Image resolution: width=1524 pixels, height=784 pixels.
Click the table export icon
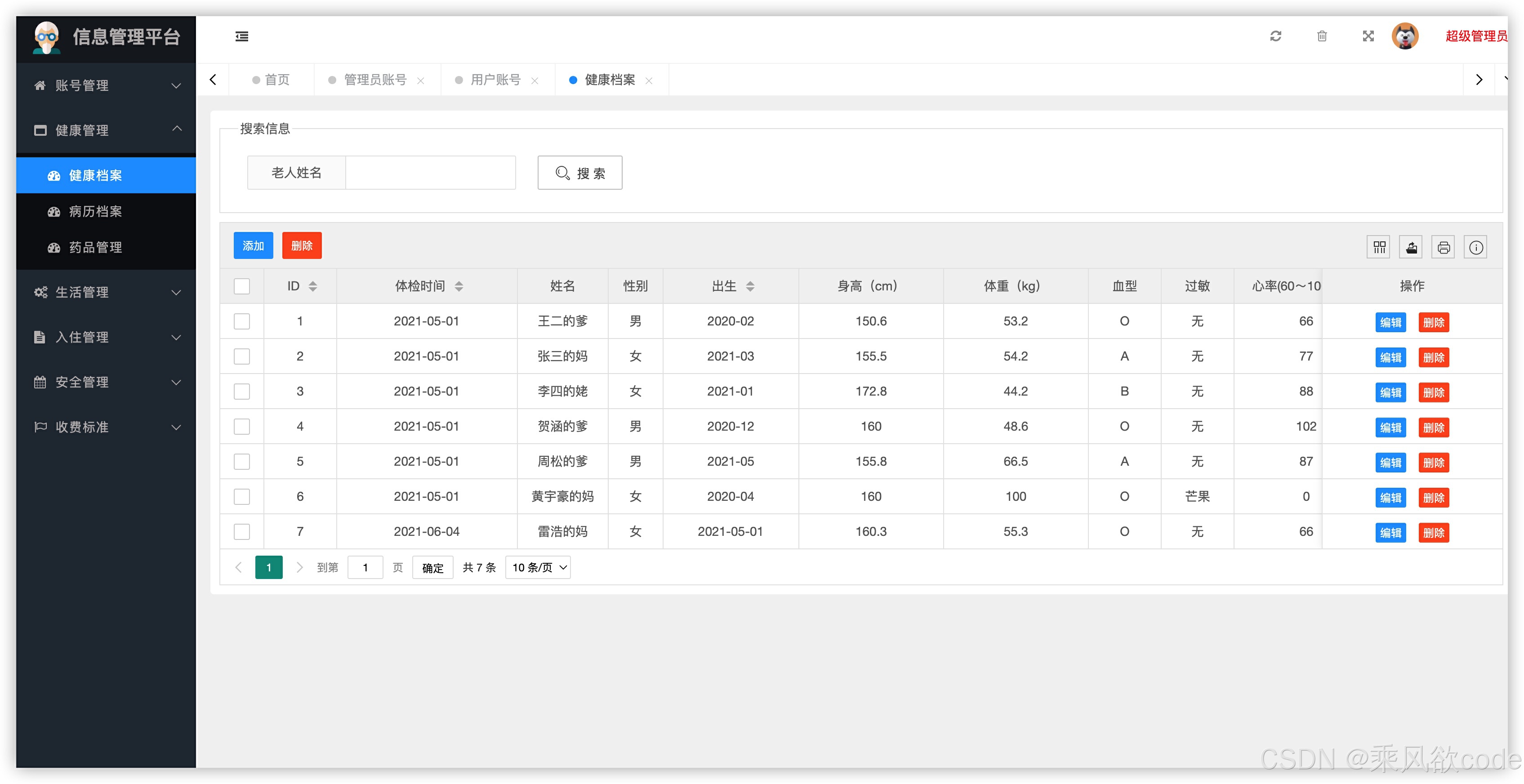click(1411, 247)
